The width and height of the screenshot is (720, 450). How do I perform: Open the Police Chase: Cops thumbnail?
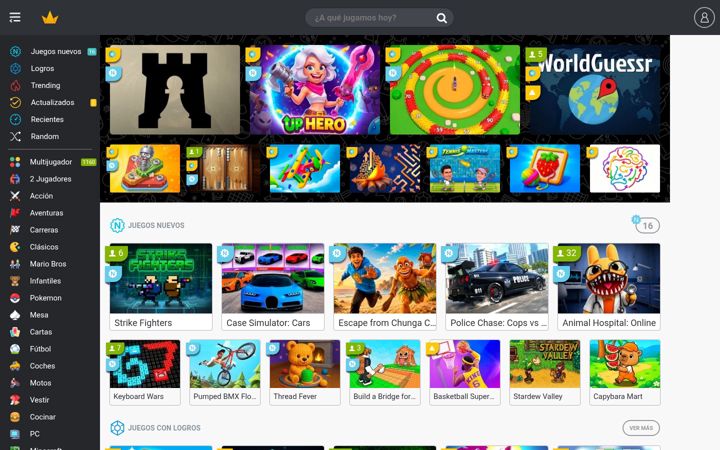pos(497,278)
